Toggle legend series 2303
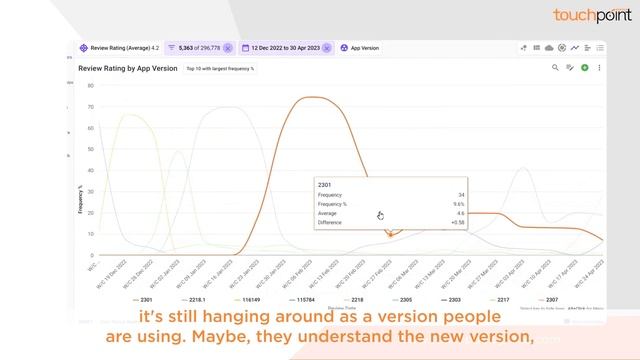 [x=451, y=300]
